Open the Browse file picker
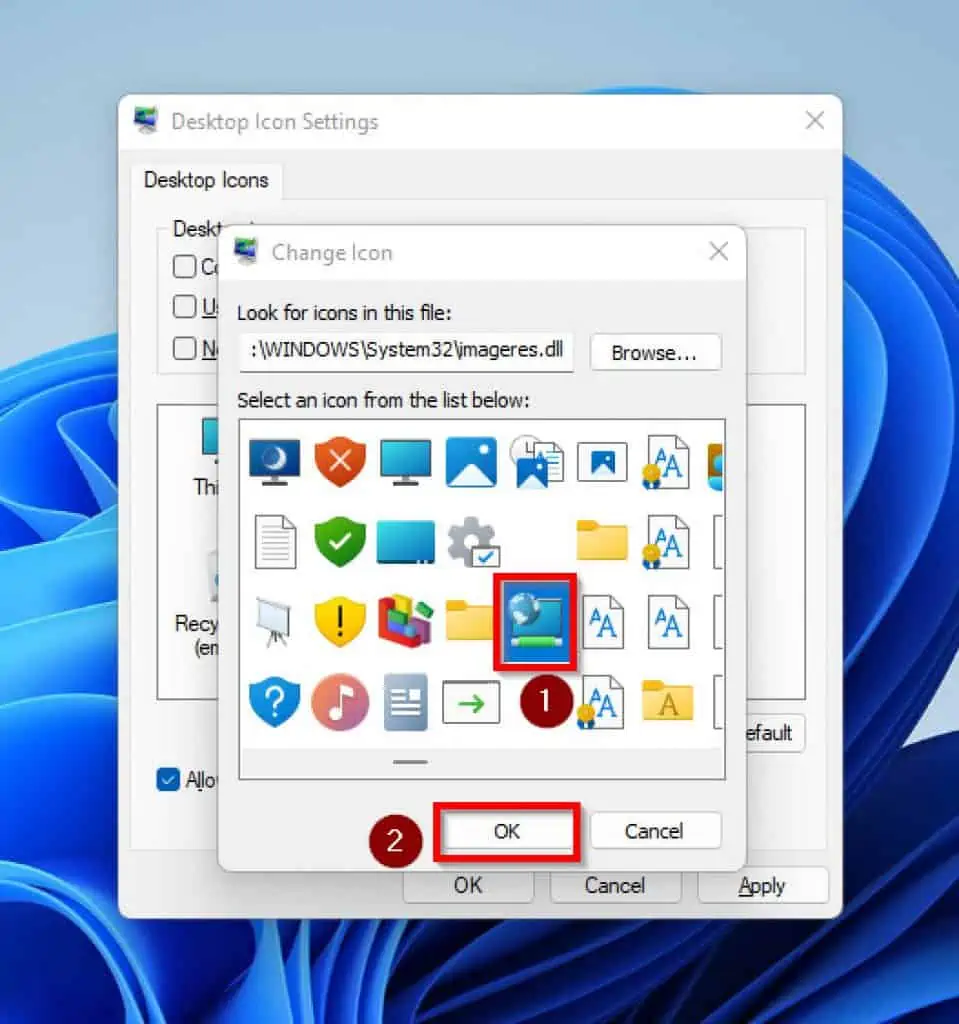959x1024 pixels. [x=655, y=352]
